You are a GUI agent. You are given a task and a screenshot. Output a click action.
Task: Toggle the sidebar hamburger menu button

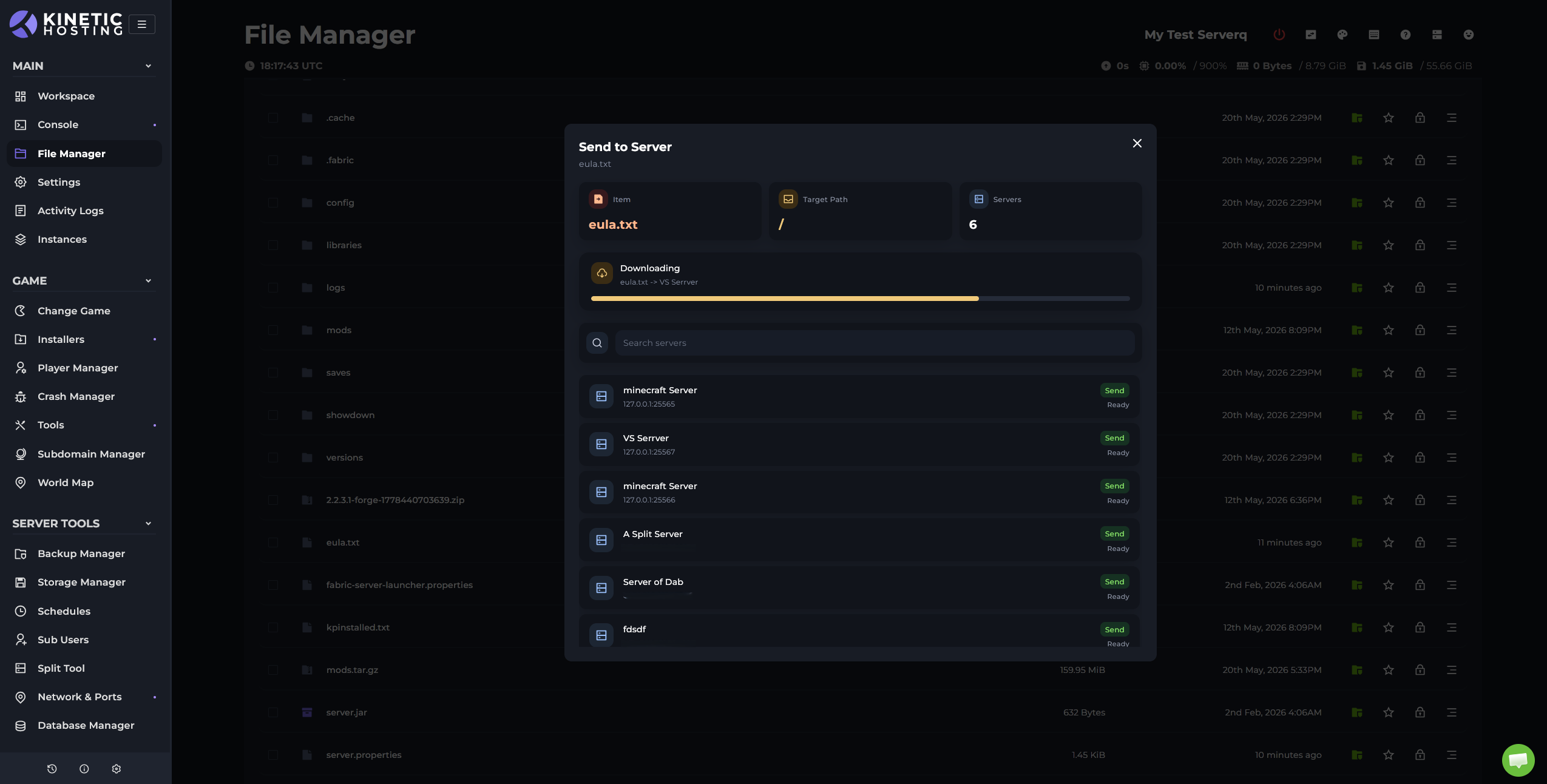pos(142,24)
